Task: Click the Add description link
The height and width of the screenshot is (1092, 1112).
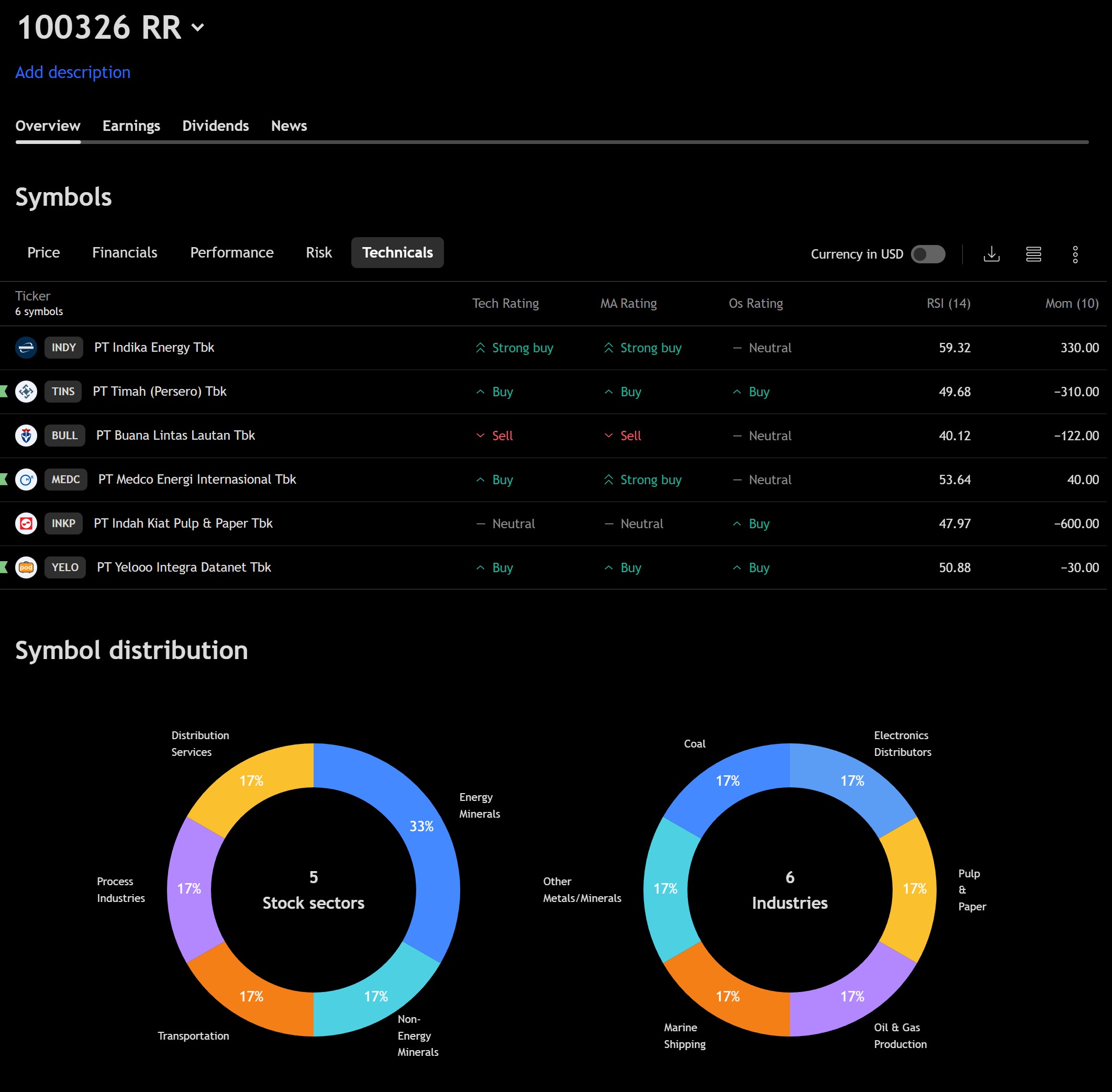Action: (x=73, y=72)
